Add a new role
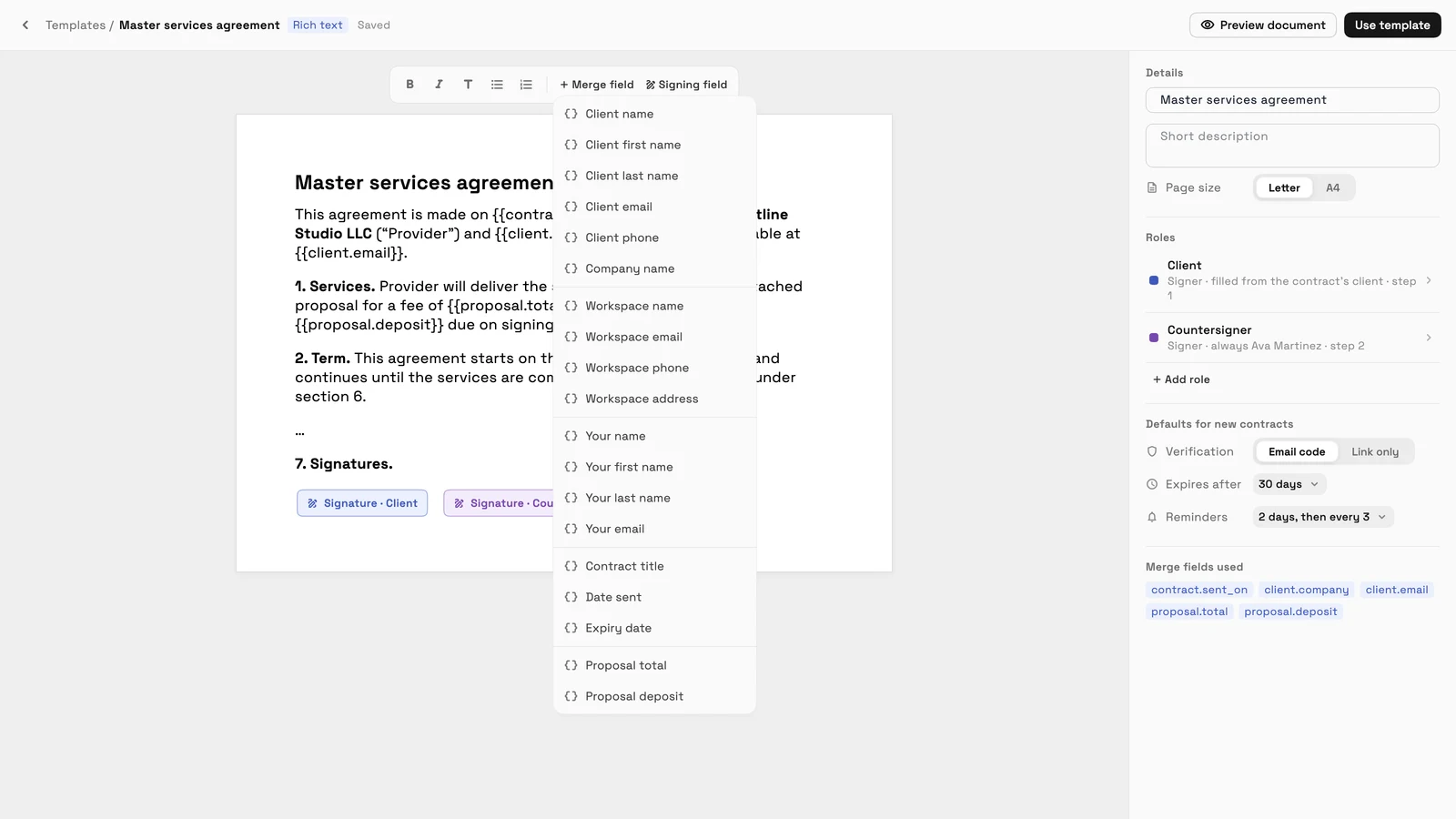The width and height of the screenshot is (1456, 819). tap(1181, 379)
